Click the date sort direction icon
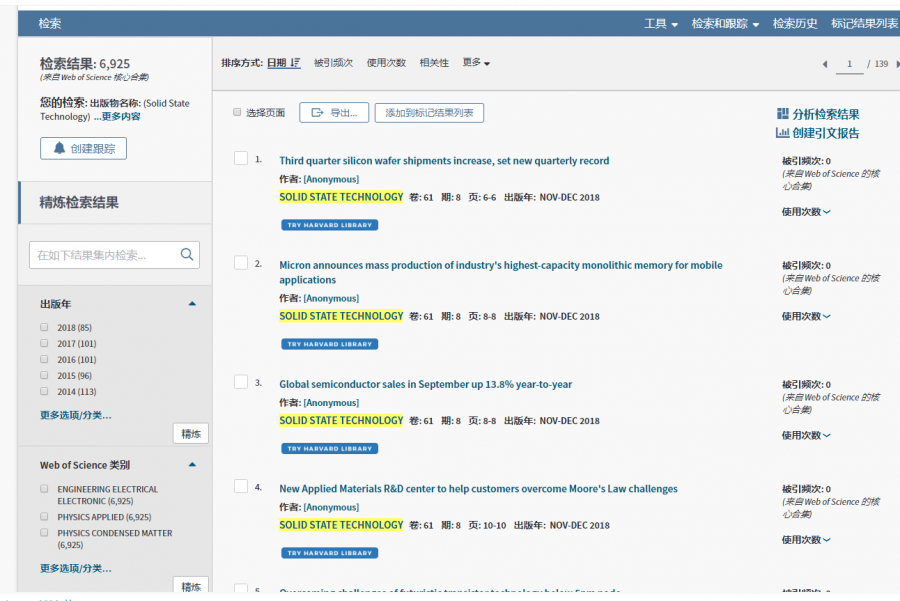The width and height of the screenshot is (900, 601). pos(295,63)
